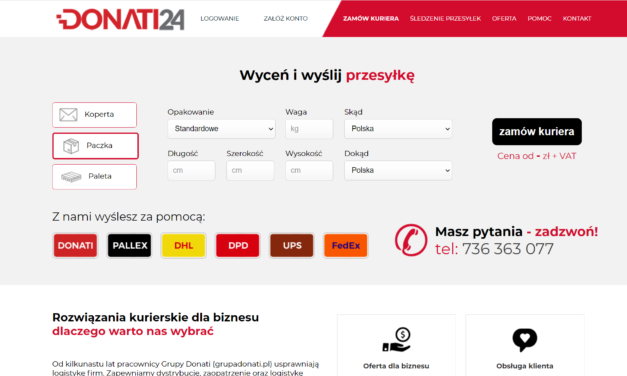Open ŚLEDZENIE PRZESYŁEK menu item
The image size is (627, 376).
click(445, 18)
